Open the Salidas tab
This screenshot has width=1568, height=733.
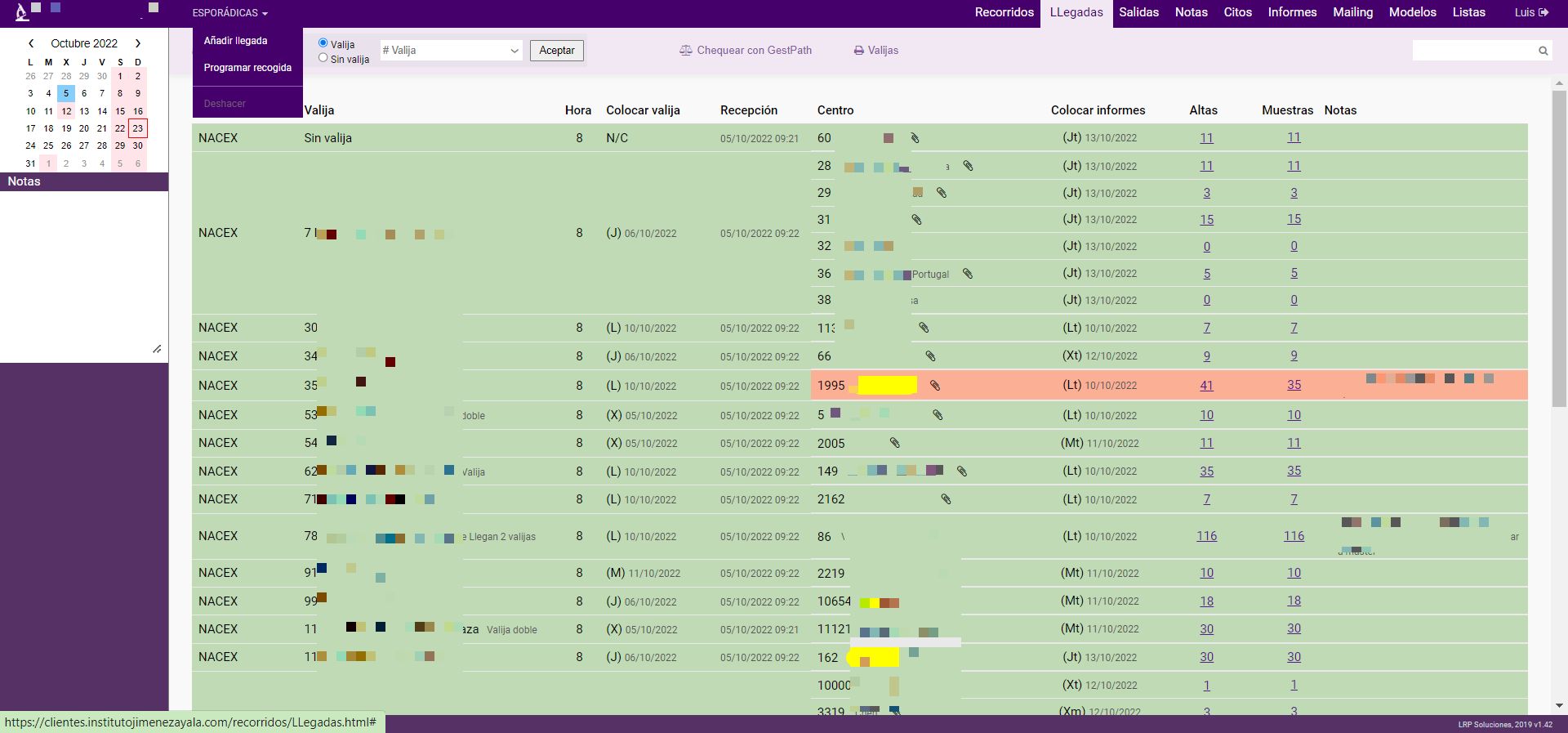[x=1138, y=12]
